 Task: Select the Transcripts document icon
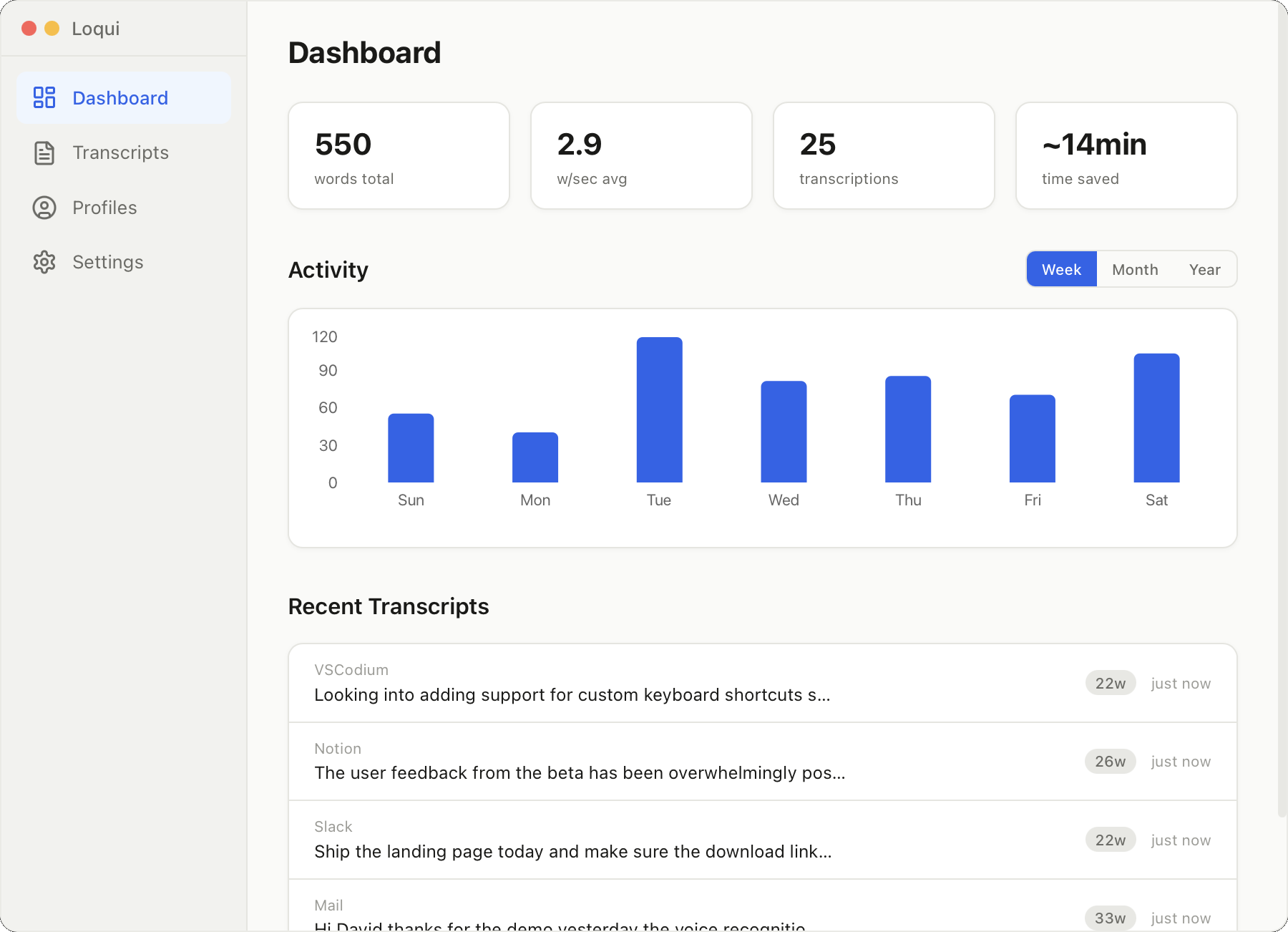pos(44,152)
